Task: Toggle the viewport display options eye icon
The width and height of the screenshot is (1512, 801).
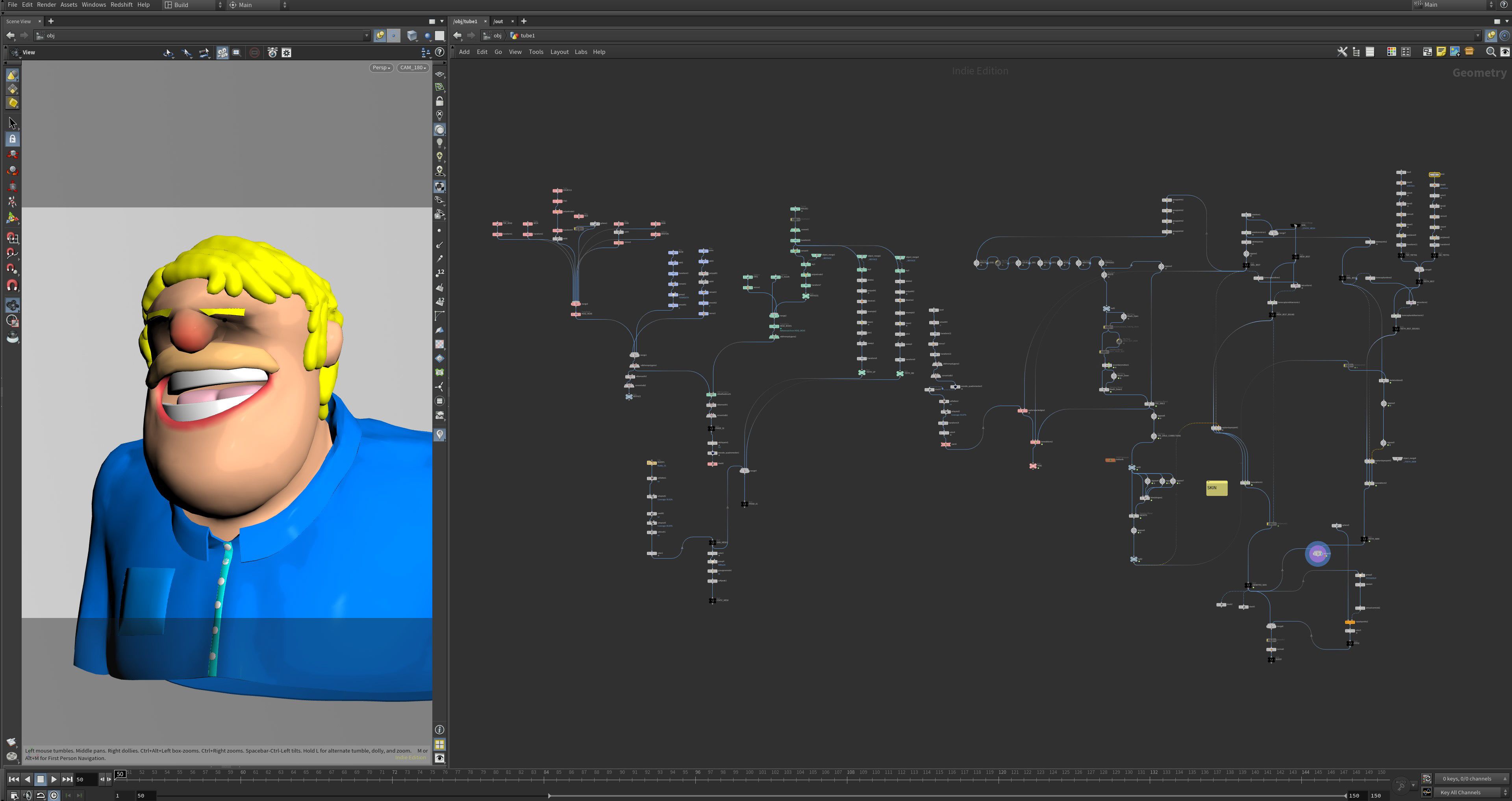Action: click(439, 758)
